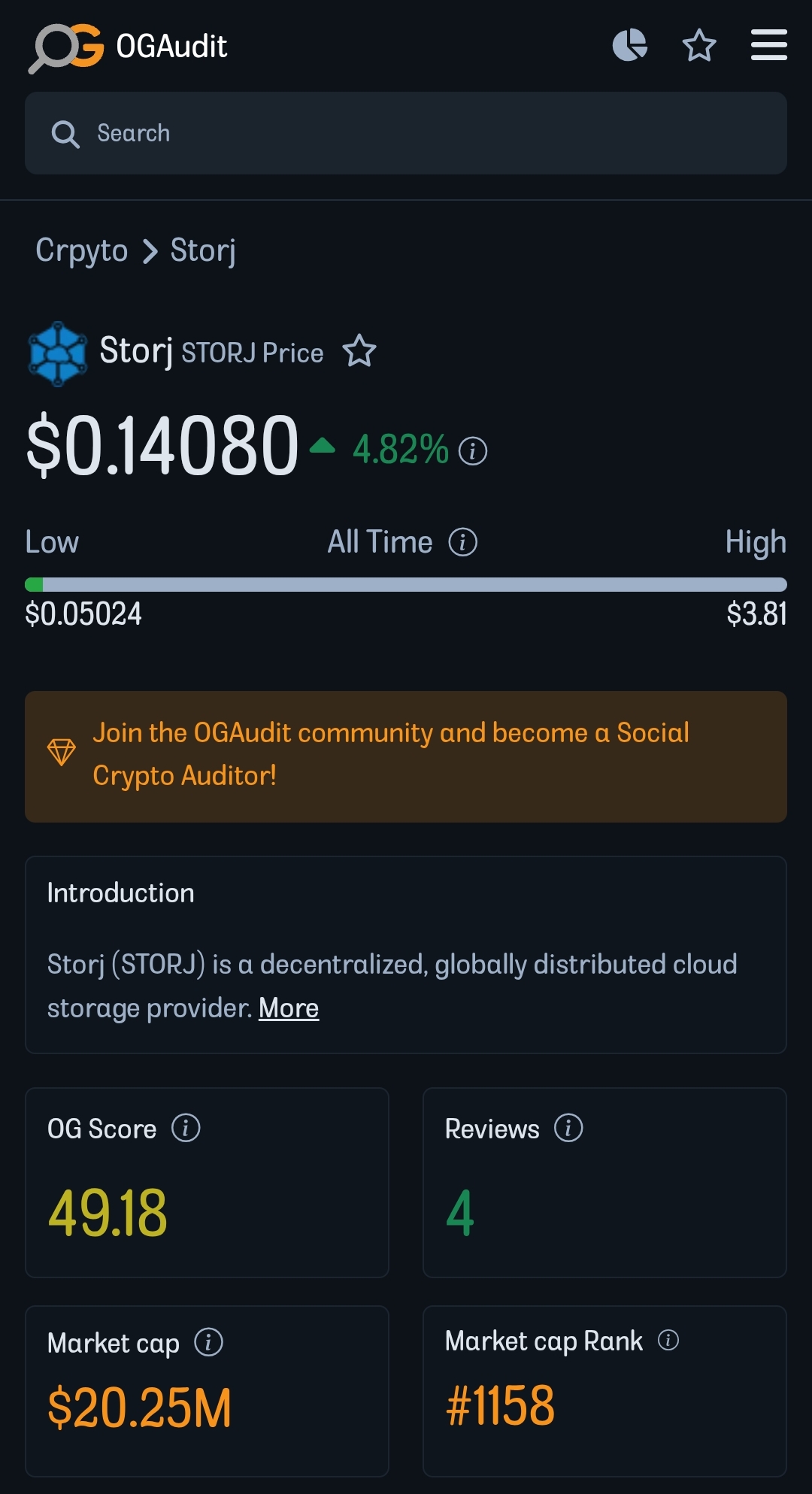
Task: Show price change percentage info
Action: [473, 451]
